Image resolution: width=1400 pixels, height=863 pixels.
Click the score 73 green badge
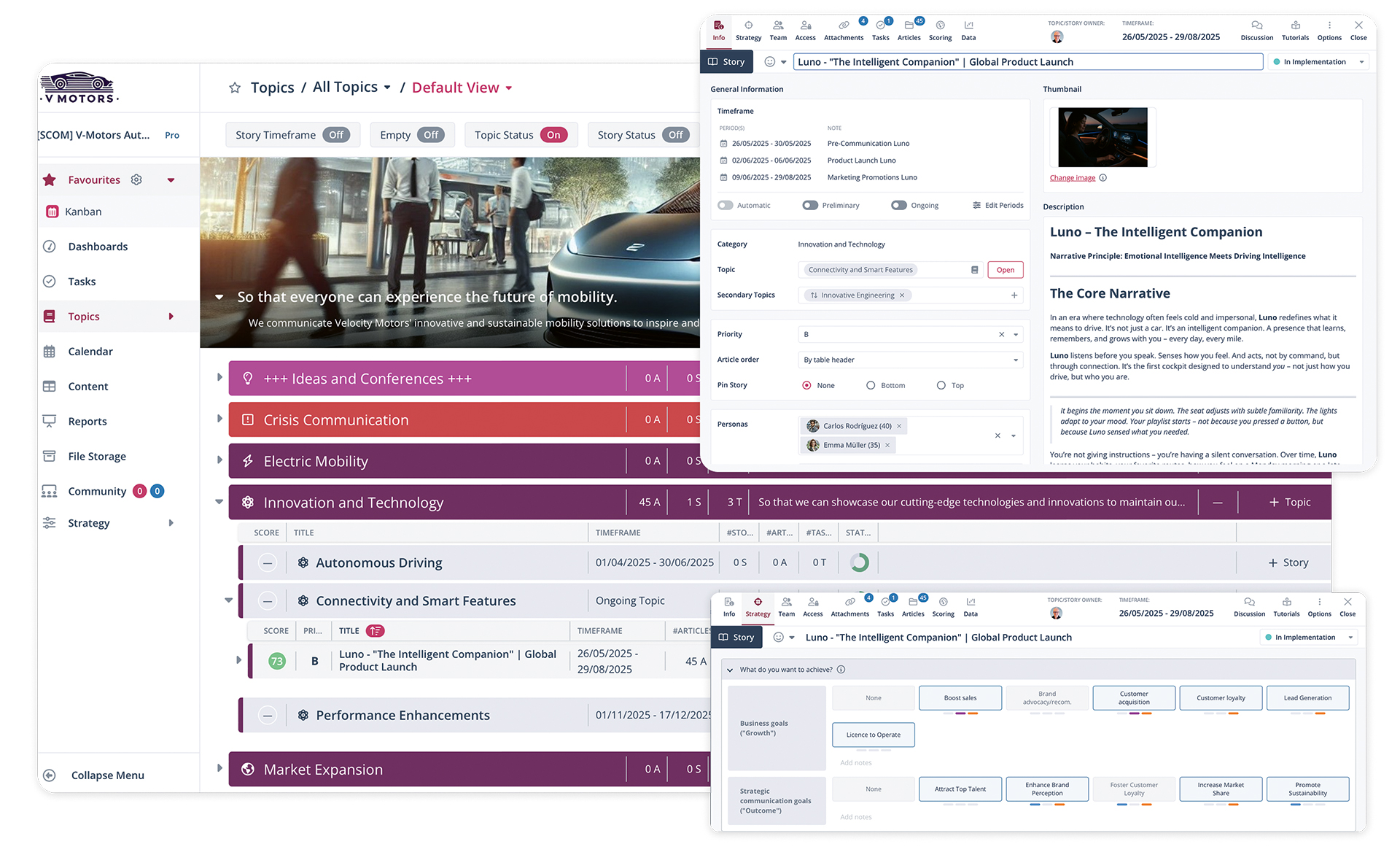click(x=276, y=661)
